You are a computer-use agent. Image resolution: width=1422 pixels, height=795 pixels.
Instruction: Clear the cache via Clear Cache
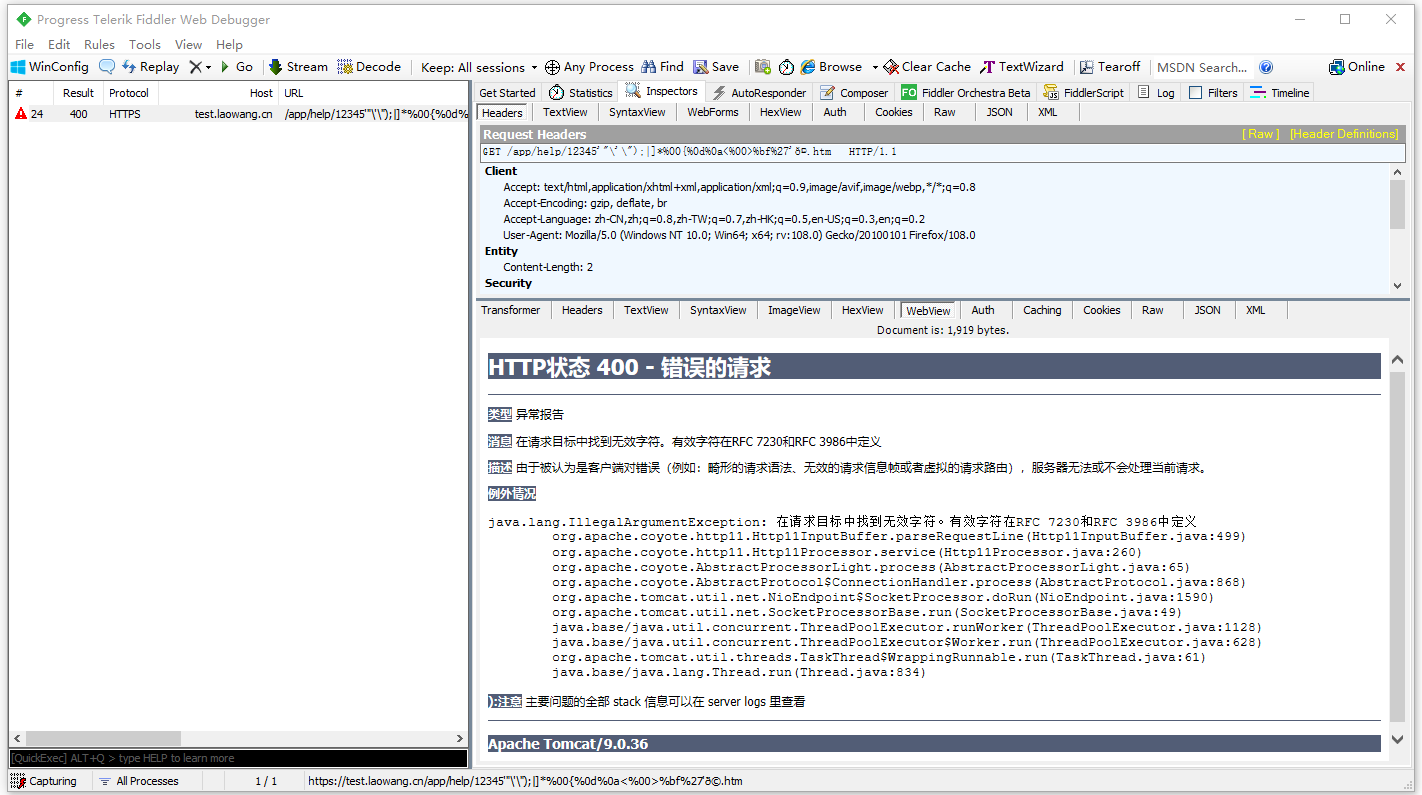(x=927, y=67)
